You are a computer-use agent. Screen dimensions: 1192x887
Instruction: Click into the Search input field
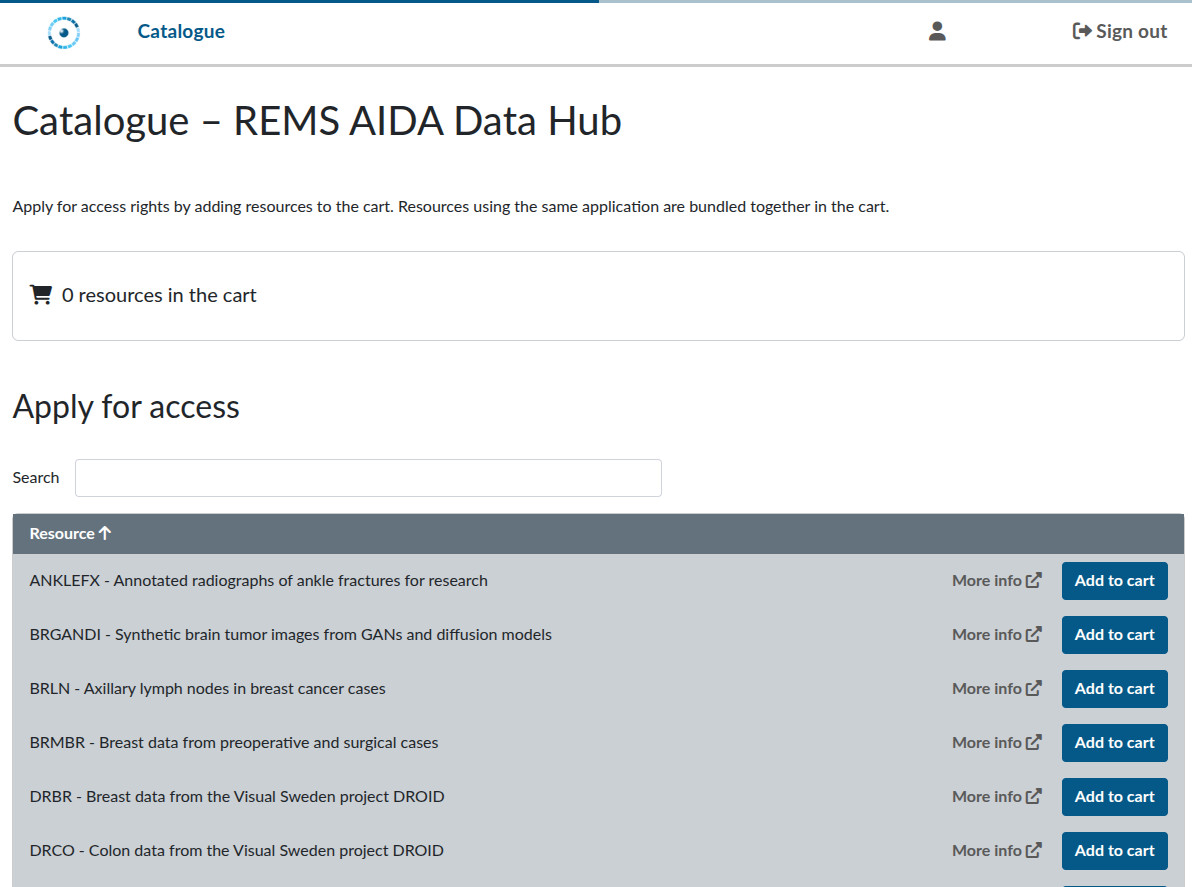368,478
